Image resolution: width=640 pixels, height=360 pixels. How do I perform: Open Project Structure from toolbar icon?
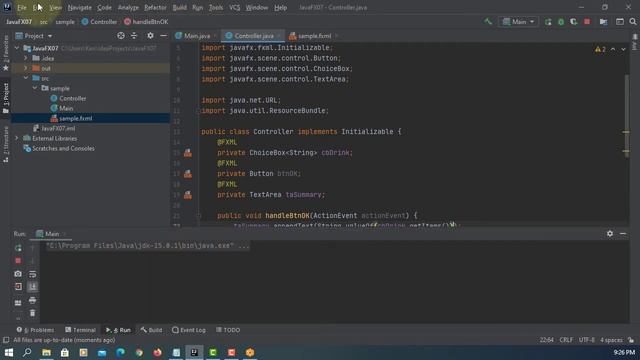click(603, 22)
